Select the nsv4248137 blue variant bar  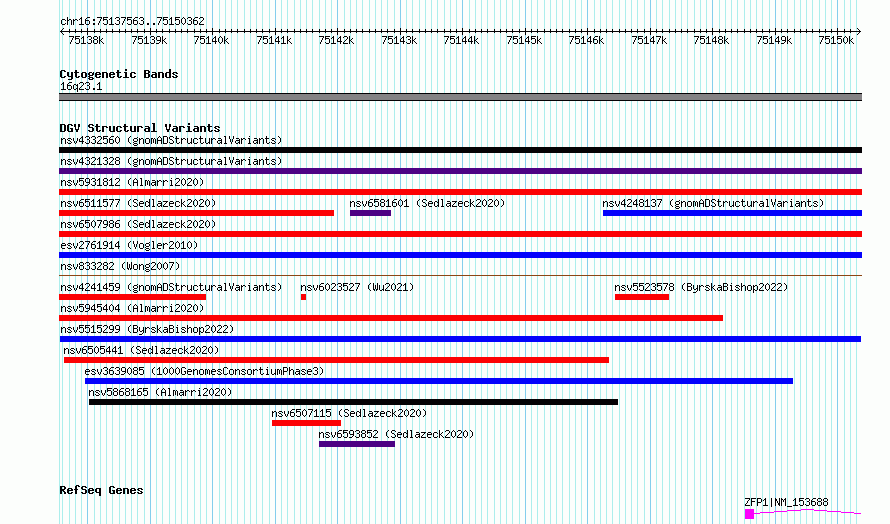pos(732,213)
